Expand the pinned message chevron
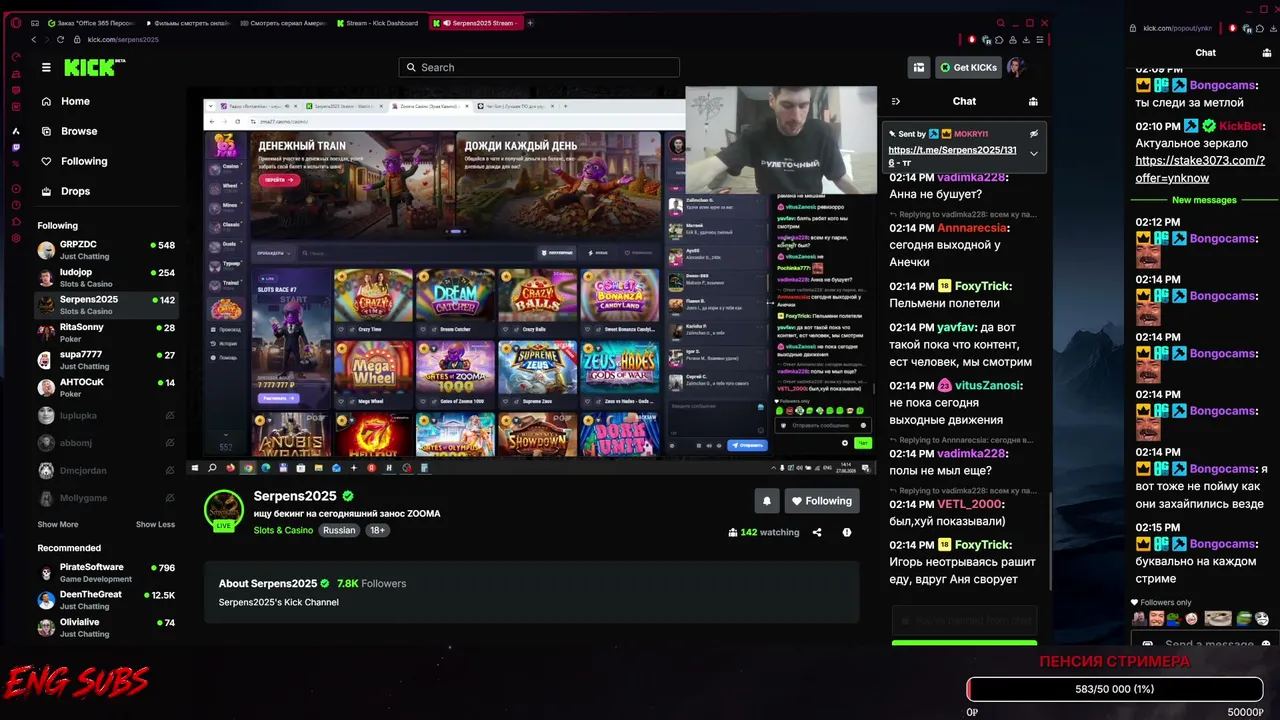 tap(1034, 153)
